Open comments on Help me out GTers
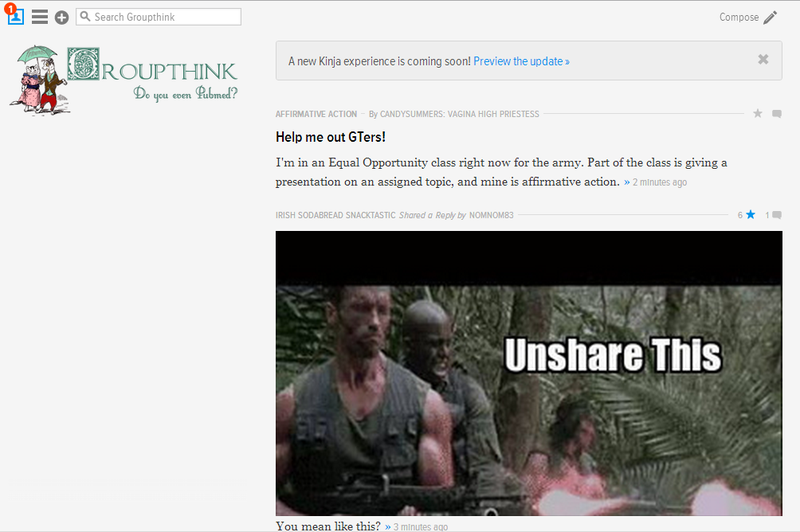Screen dimensions: 800x532 tap(777, 114)
